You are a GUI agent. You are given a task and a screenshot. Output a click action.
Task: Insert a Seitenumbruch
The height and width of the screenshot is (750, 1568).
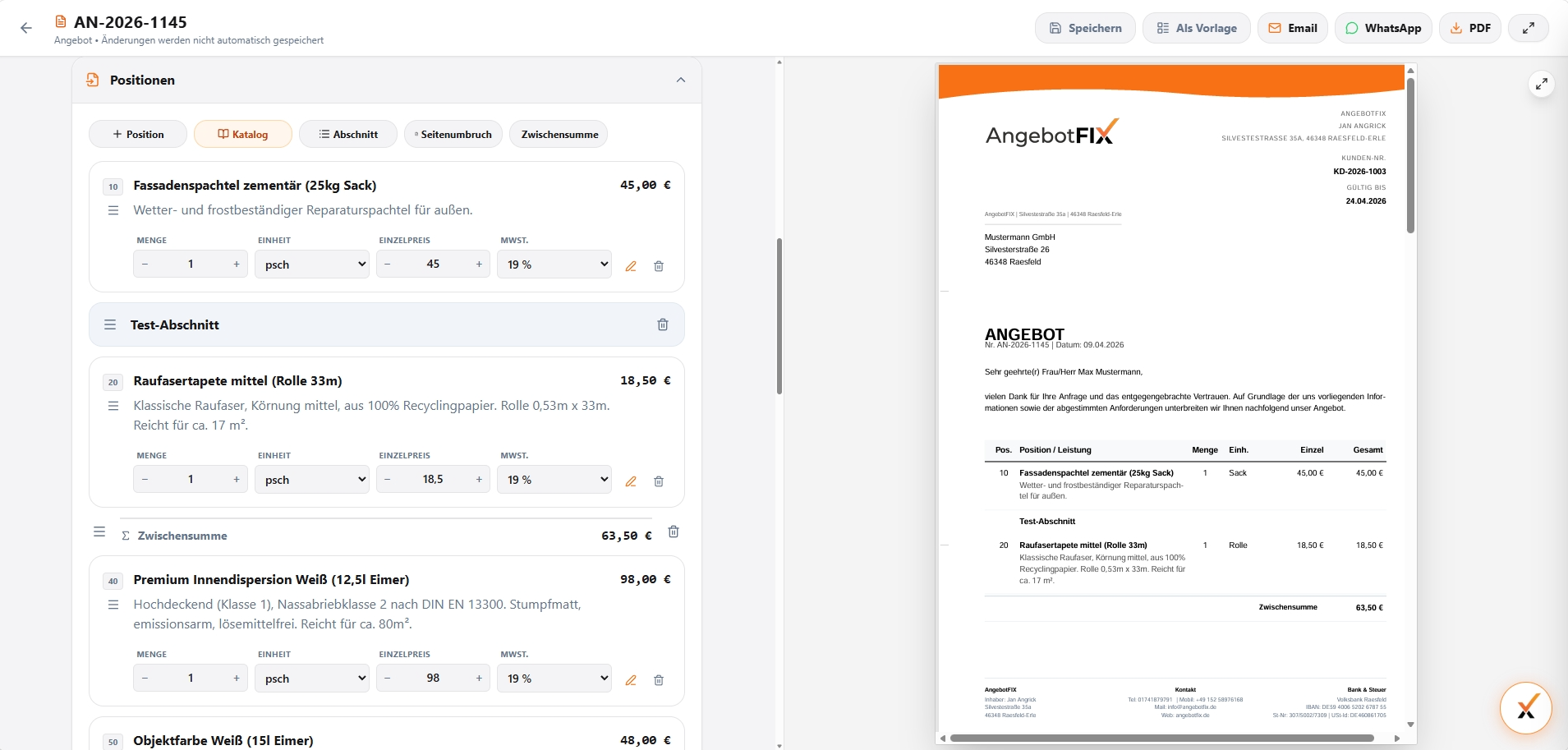click(x=453, y=134)
